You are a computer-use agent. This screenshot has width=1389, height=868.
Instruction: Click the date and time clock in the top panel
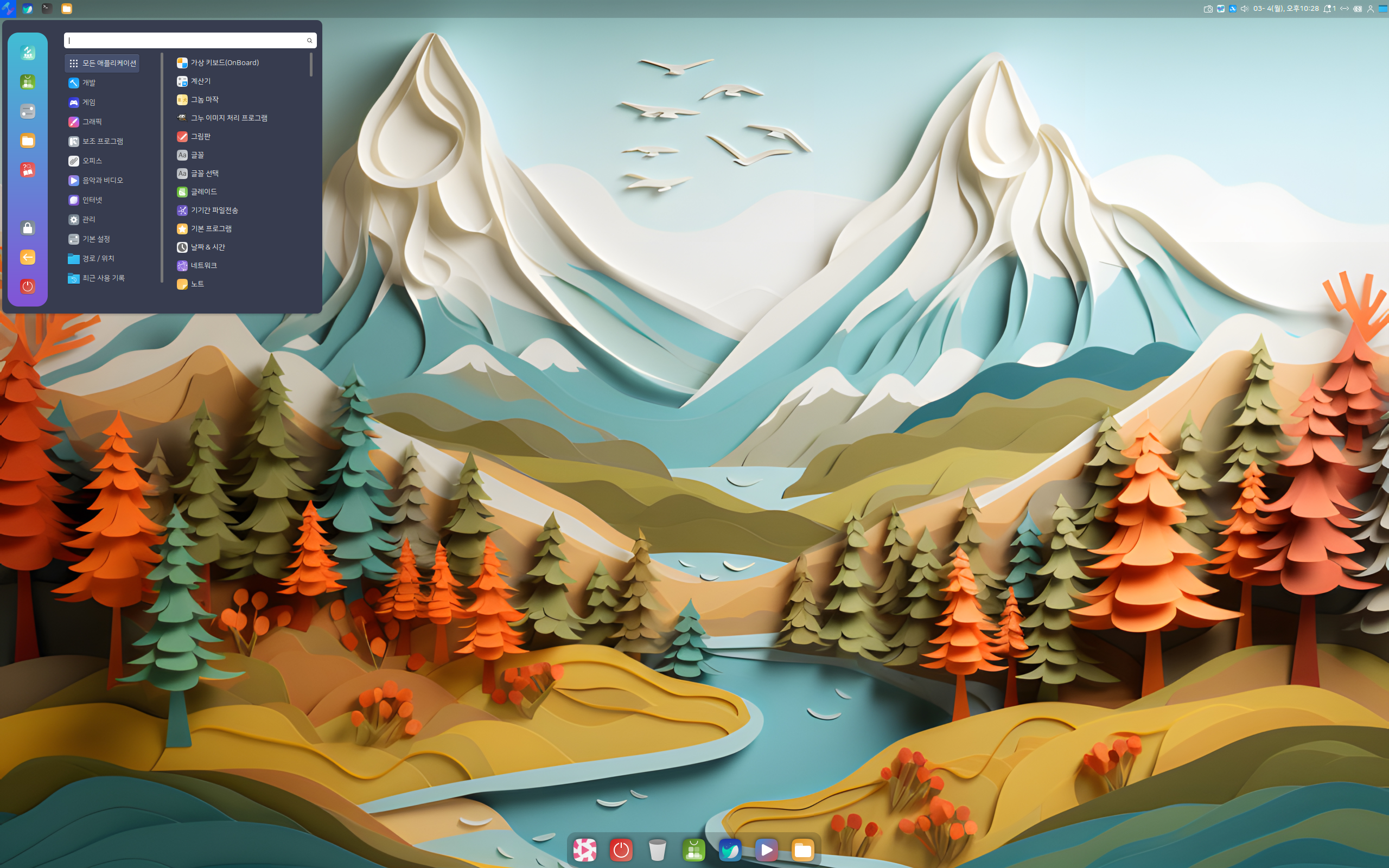[1286, 9]
